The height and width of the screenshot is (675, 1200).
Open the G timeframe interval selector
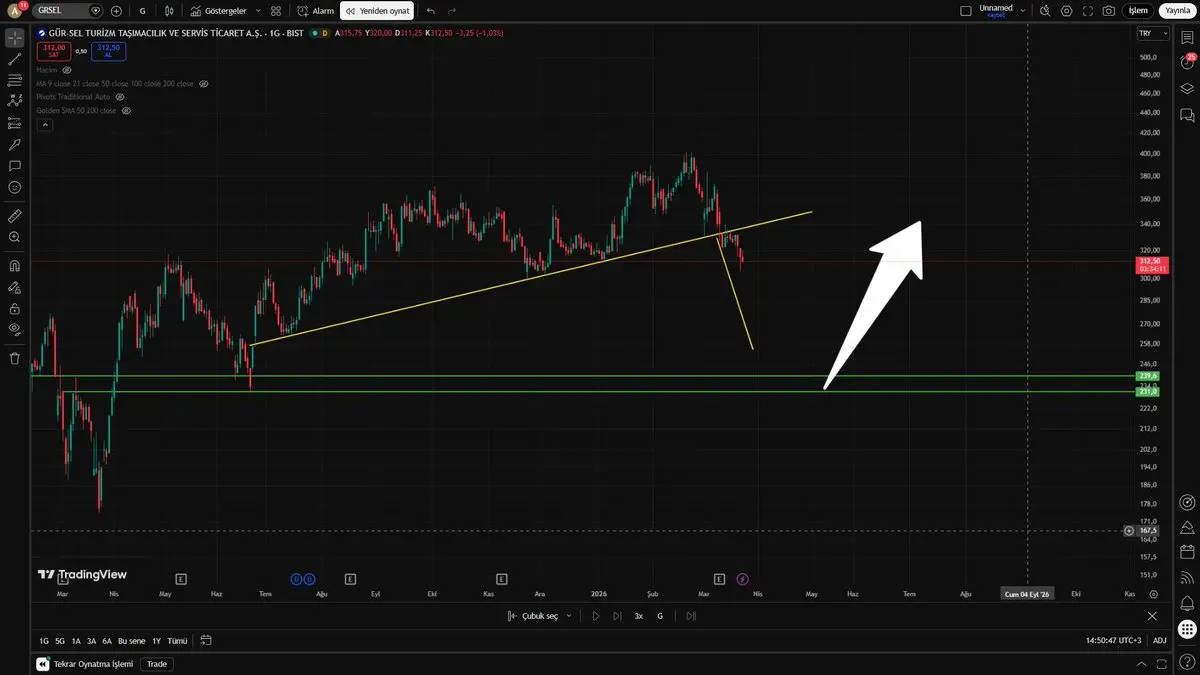point(142,10)
